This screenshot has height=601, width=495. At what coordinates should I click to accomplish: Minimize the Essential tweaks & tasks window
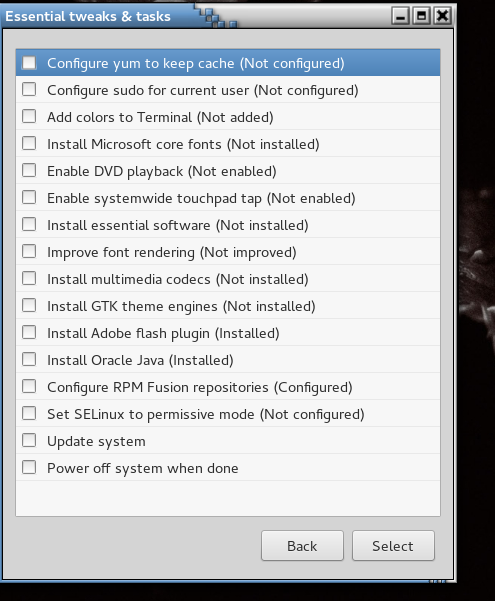click(400, 16)
